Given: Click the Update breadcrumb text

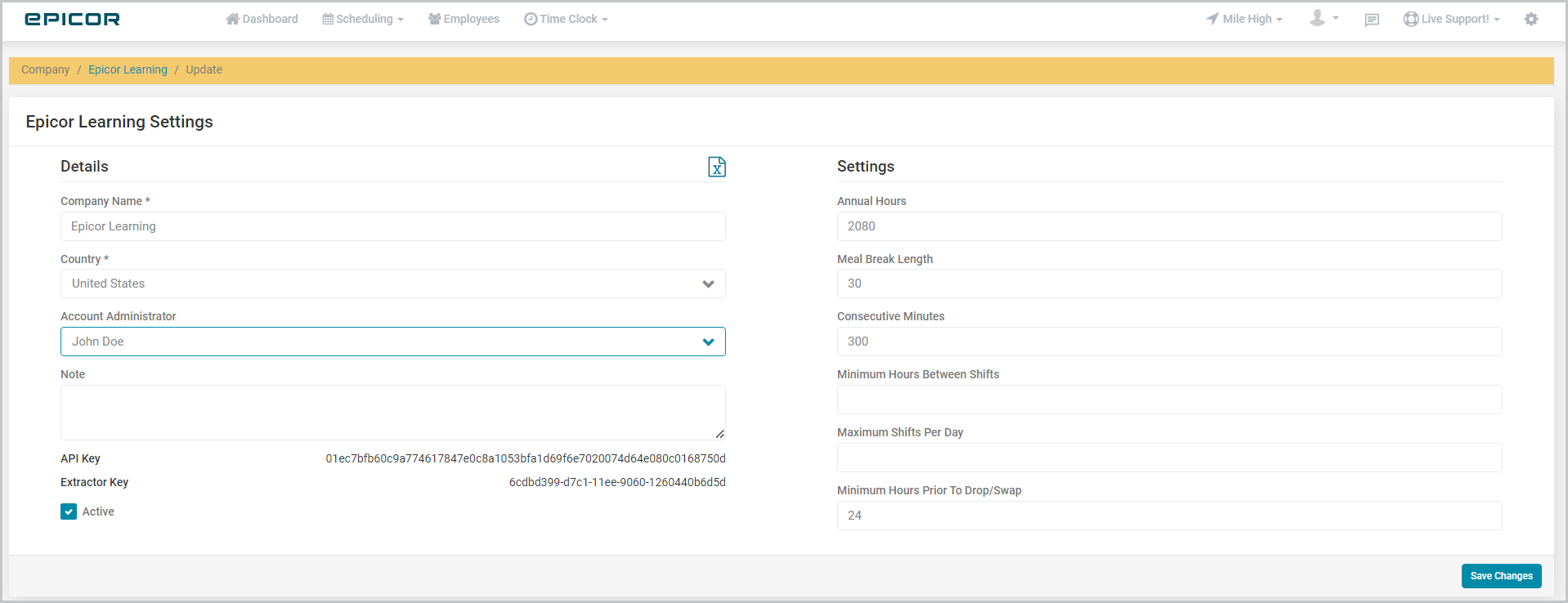Looking at the screenshot, I should (204, 69).
